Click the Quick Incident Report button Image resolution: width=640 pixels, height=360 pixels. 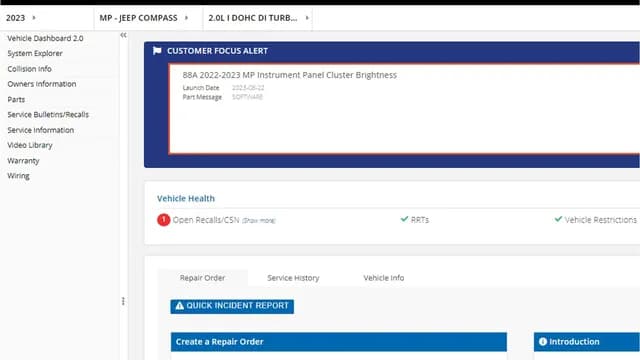tap(232, 306)
